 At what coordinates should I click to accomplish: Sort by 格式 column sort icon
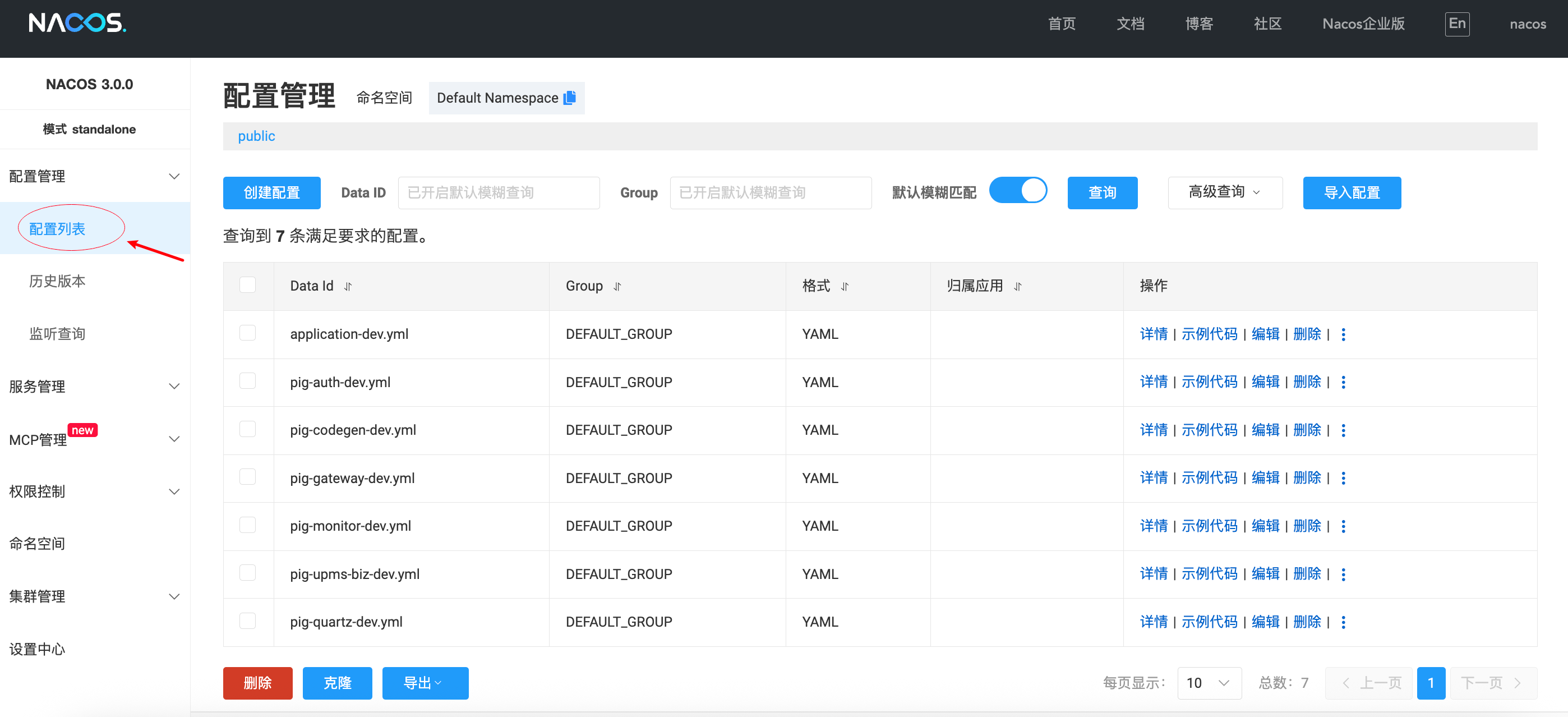tap(845, 286)
